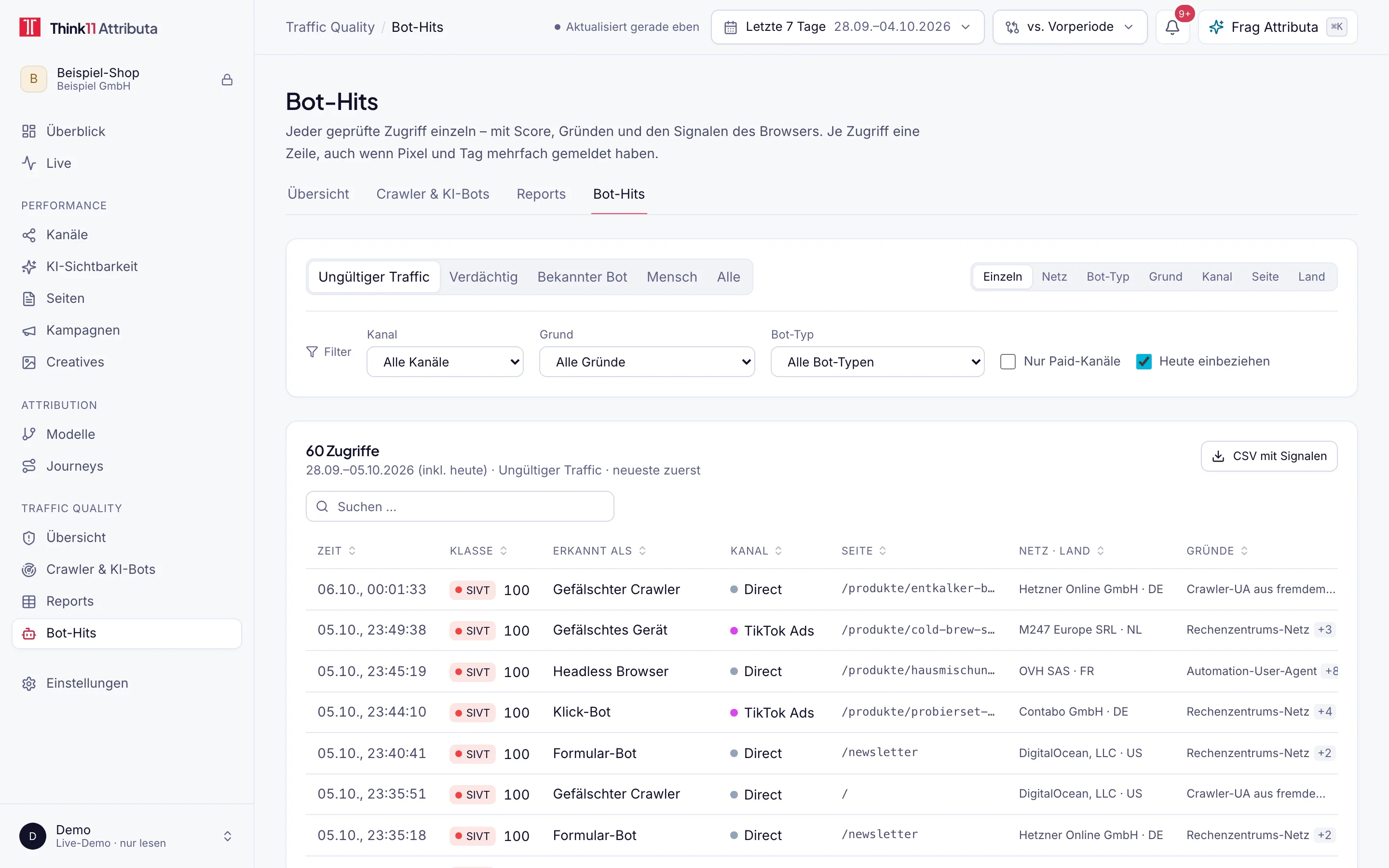Viewport: 1389px width, 868px height.
Task: Enable the Nur Paid-Kanäle checkbox
Action: point(1008,362)
